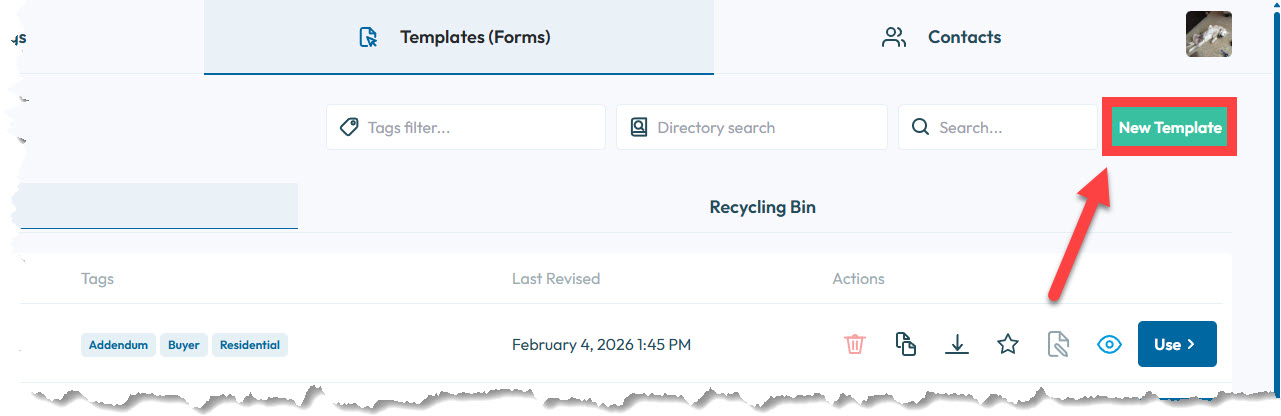Screen dimensions: 1281x416
Task: Select the Residential tag
Action: [250, 345]
